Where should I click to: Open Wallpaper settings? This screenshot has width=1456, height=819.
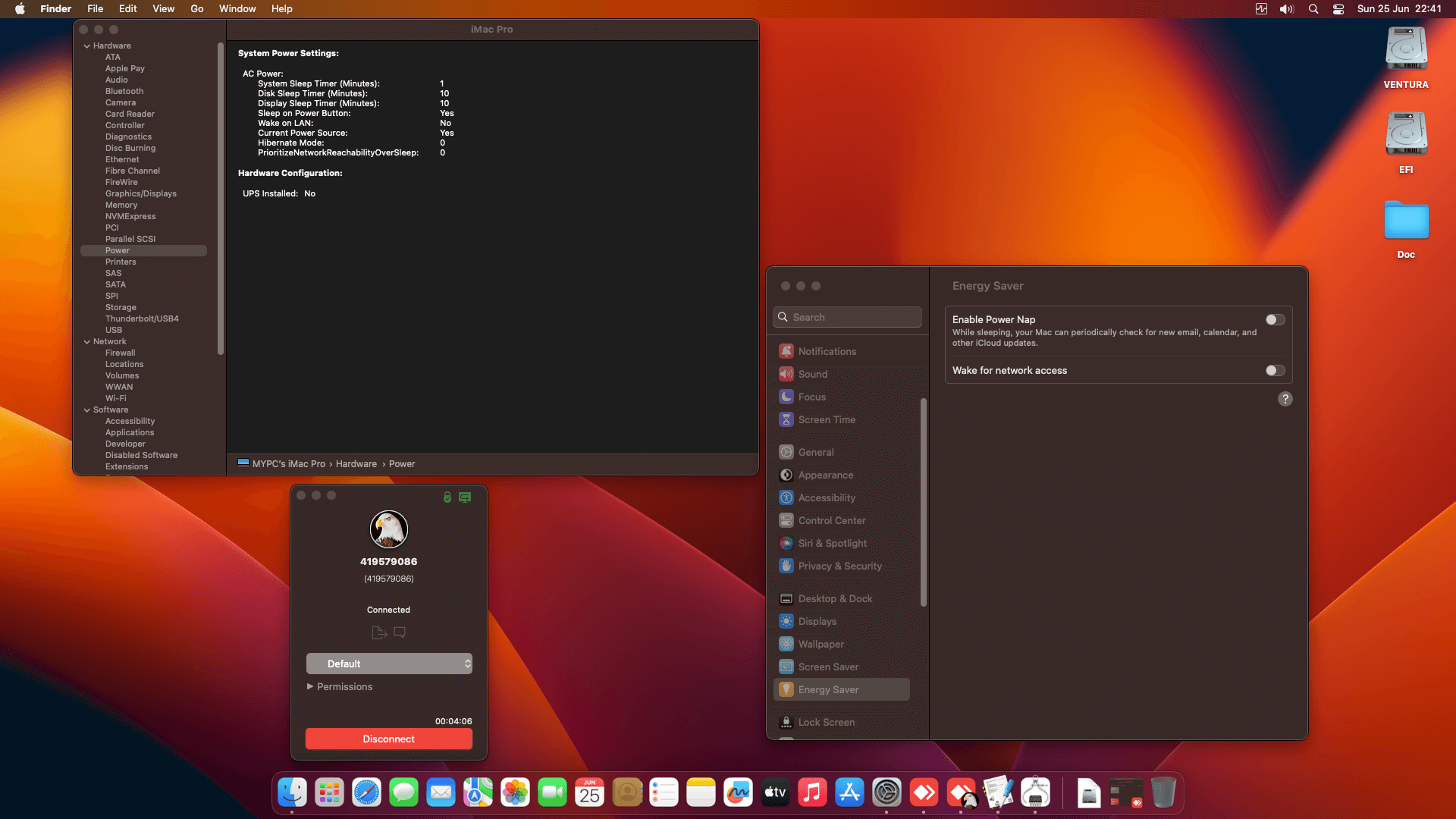coord(843,644)
